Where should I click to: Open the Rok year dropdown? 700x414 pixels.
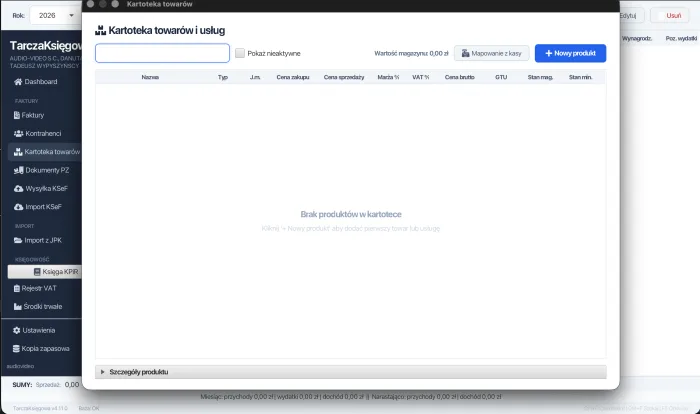[x=57, y=15]
